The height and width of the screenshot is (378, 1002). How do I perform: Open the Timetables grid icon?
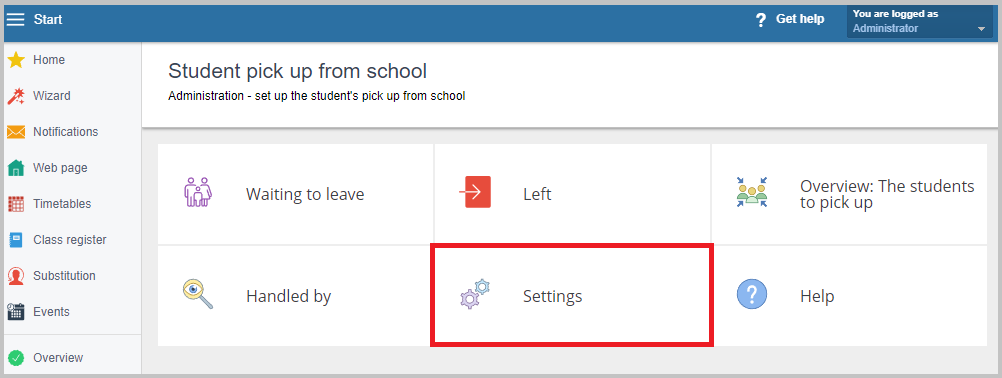[x=16, y=204]
